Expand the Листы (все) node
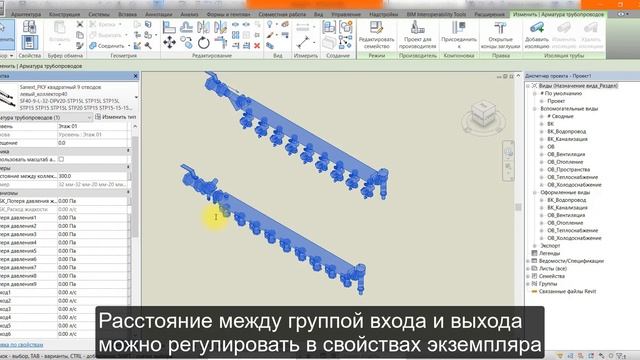The width and height of the screenshot is (640, 360). click(x=528, y=269)
